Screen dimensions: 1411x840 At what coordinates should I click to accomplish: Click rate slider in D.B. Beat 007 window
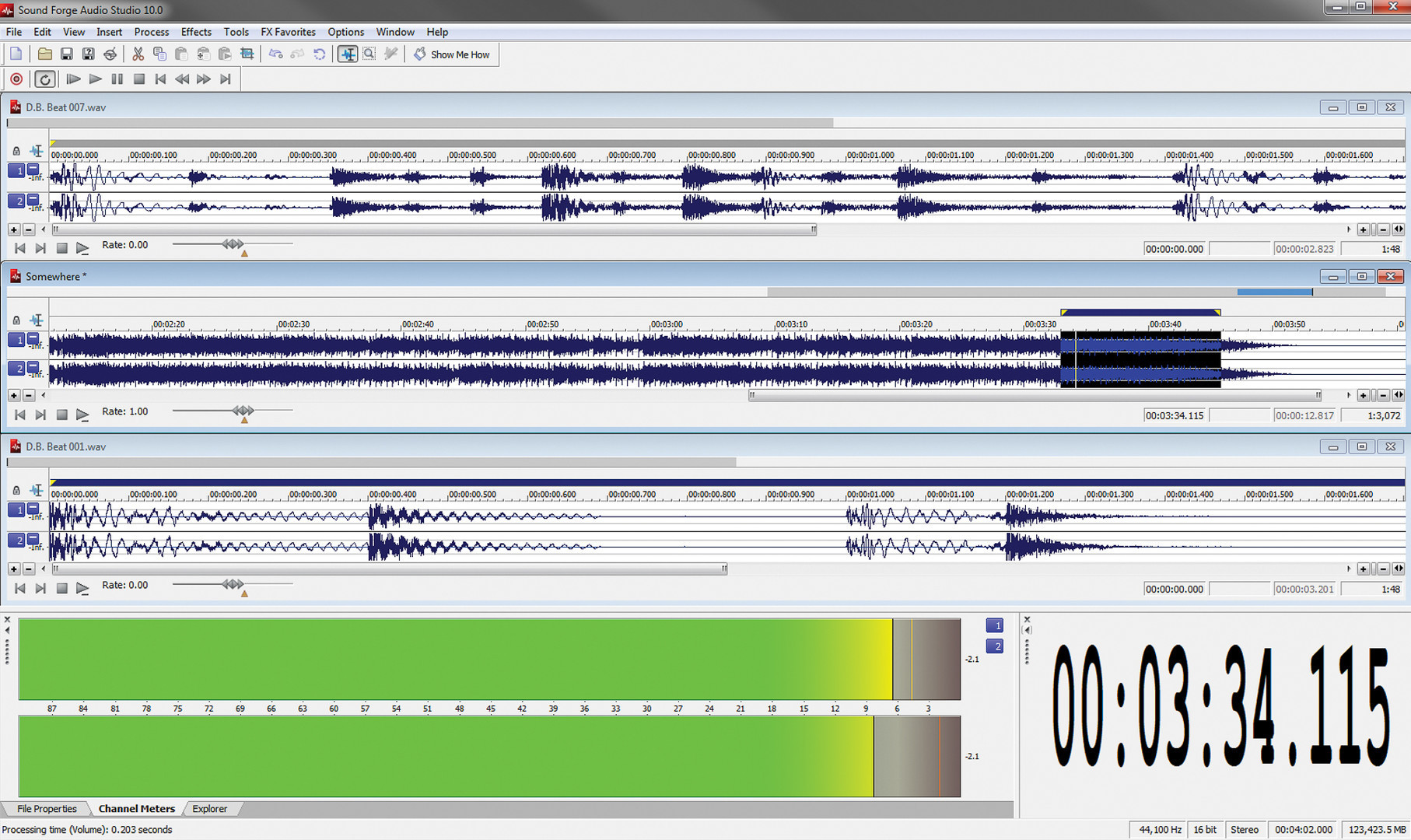[232, 244]
